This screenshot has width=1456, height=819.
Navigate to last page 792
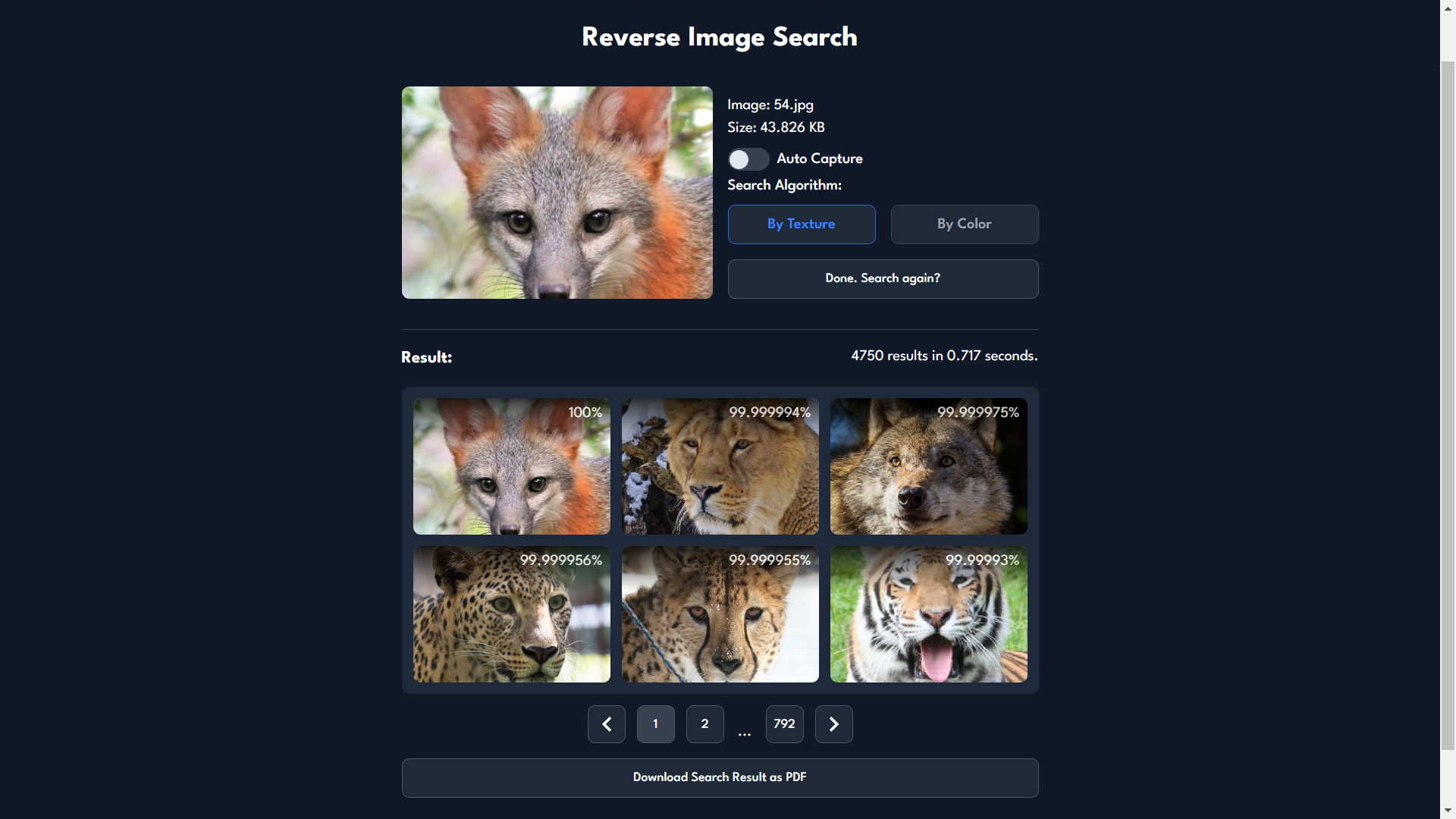[x=785, y=723]
